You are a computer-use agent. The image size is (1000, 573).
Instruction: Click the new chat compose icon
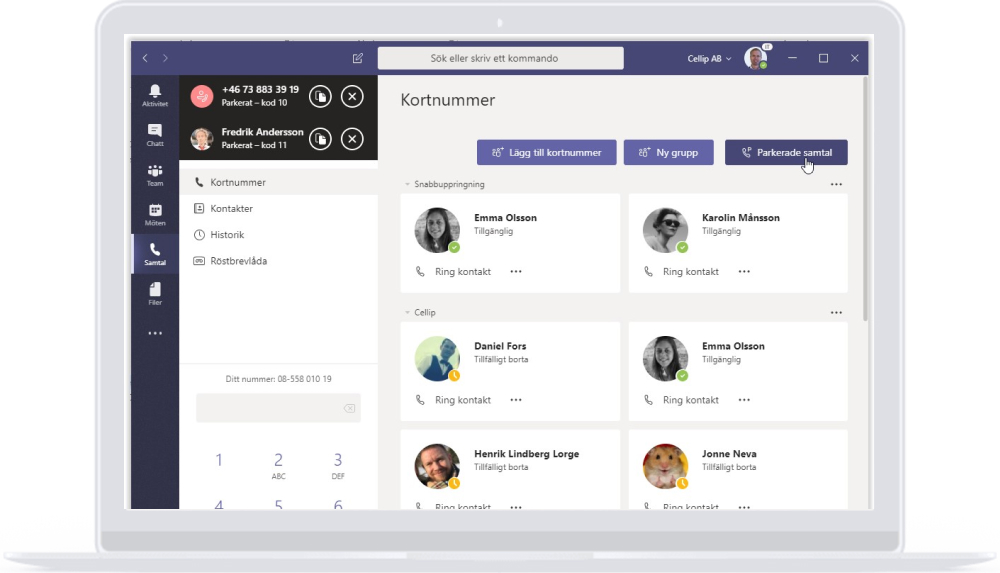pos(358,58)
